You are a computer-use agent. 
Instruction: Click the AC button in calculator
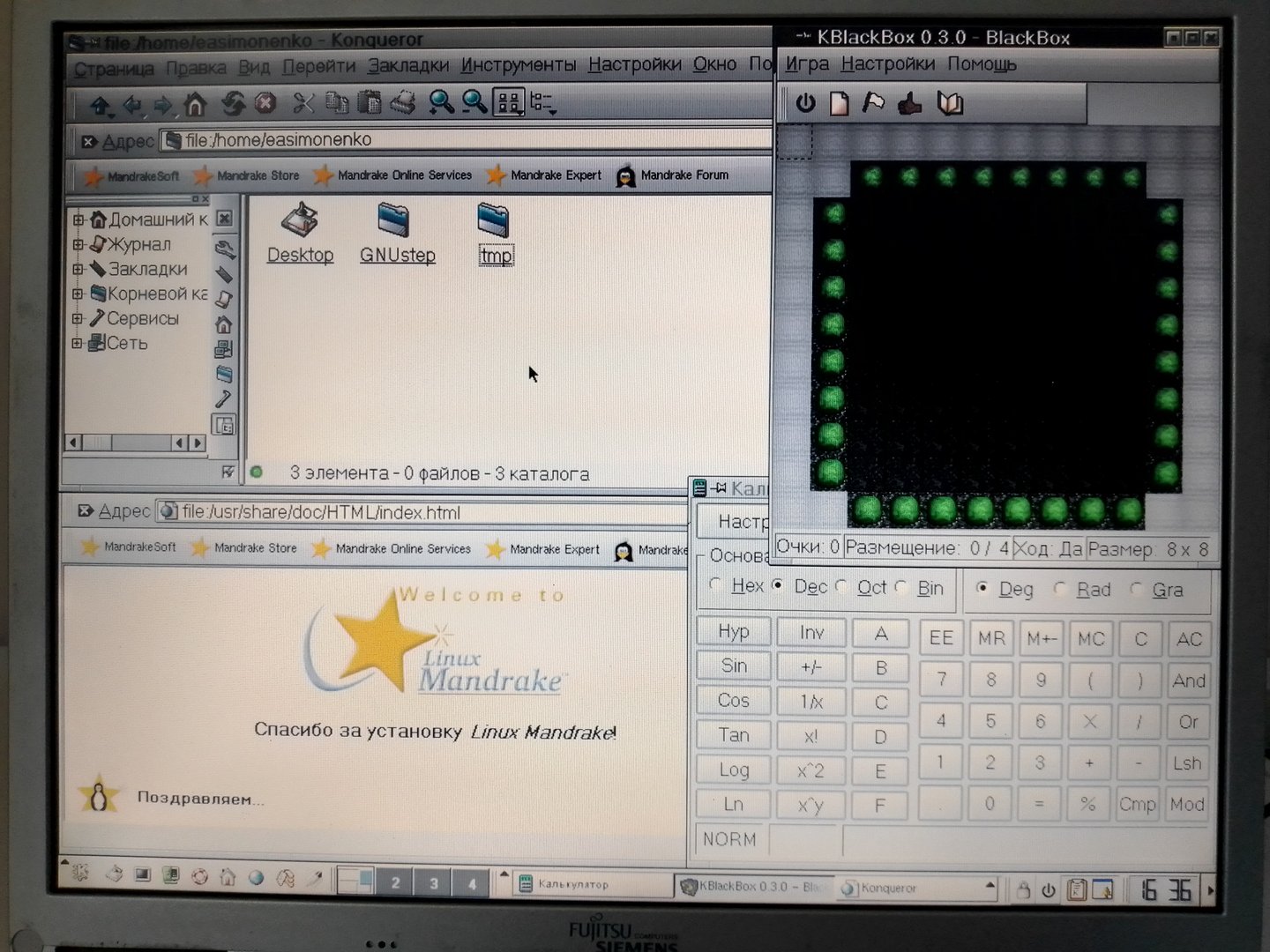coord(1189,639)
